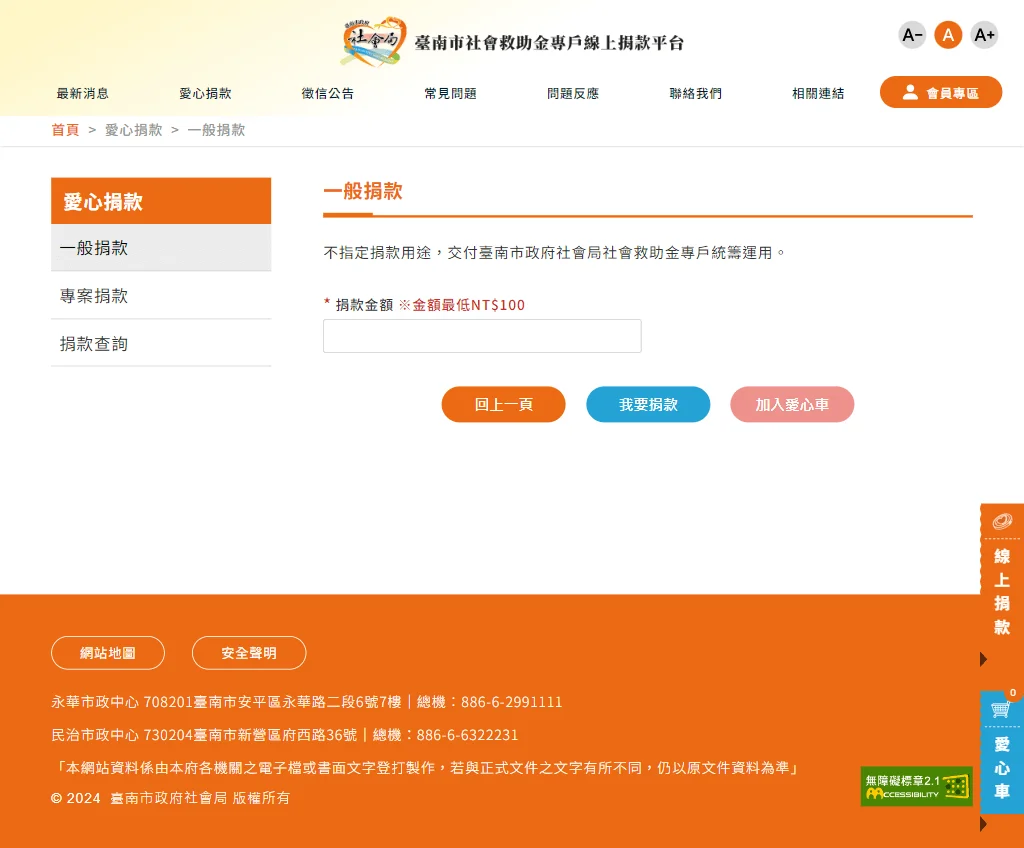Click the ※金額最低NT$100 note

[462, 305]
